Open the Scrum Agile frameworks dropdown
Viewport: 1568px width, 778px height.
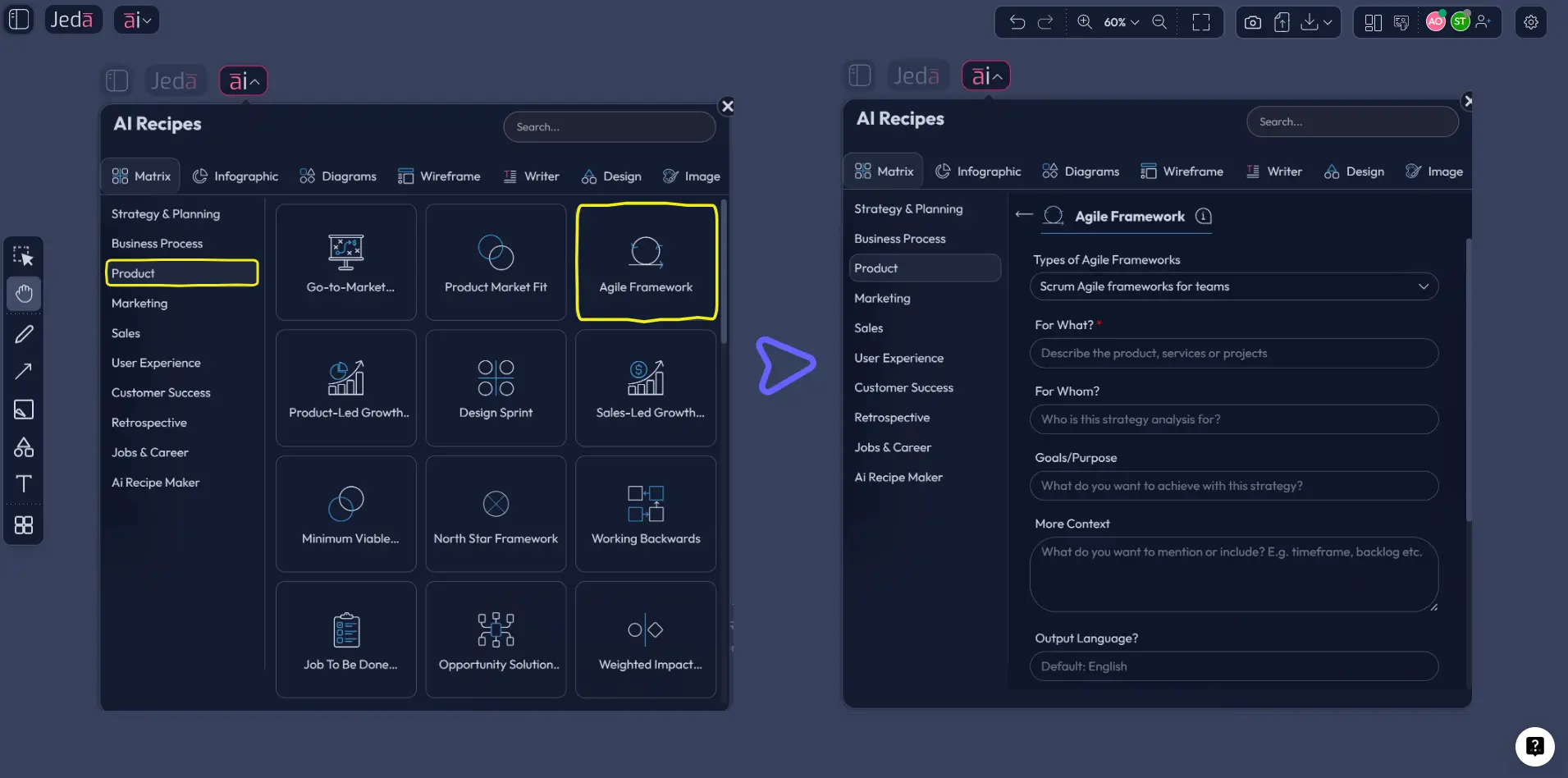point(1233,286)
